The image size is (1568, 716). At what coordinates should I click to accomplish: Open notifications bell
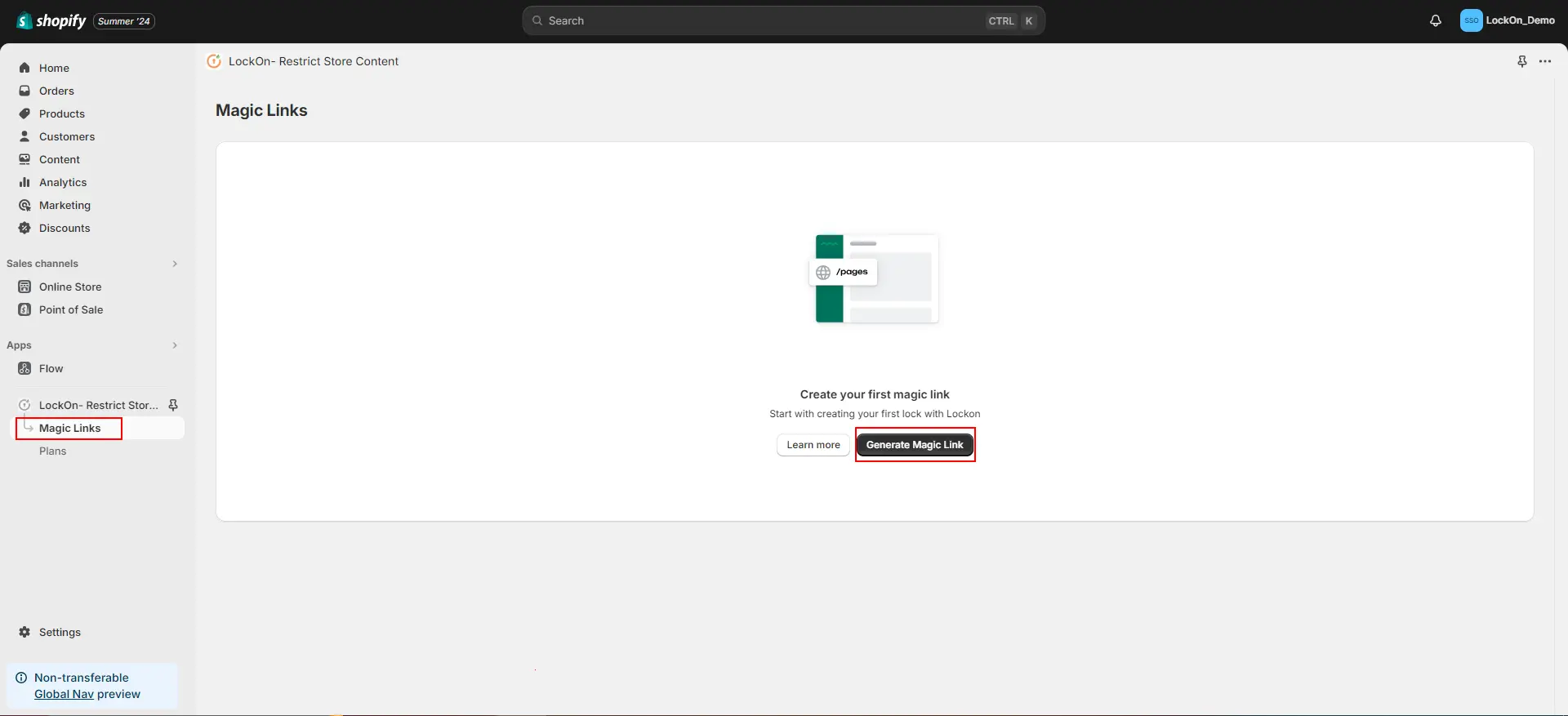click(x=1436, y=20)
